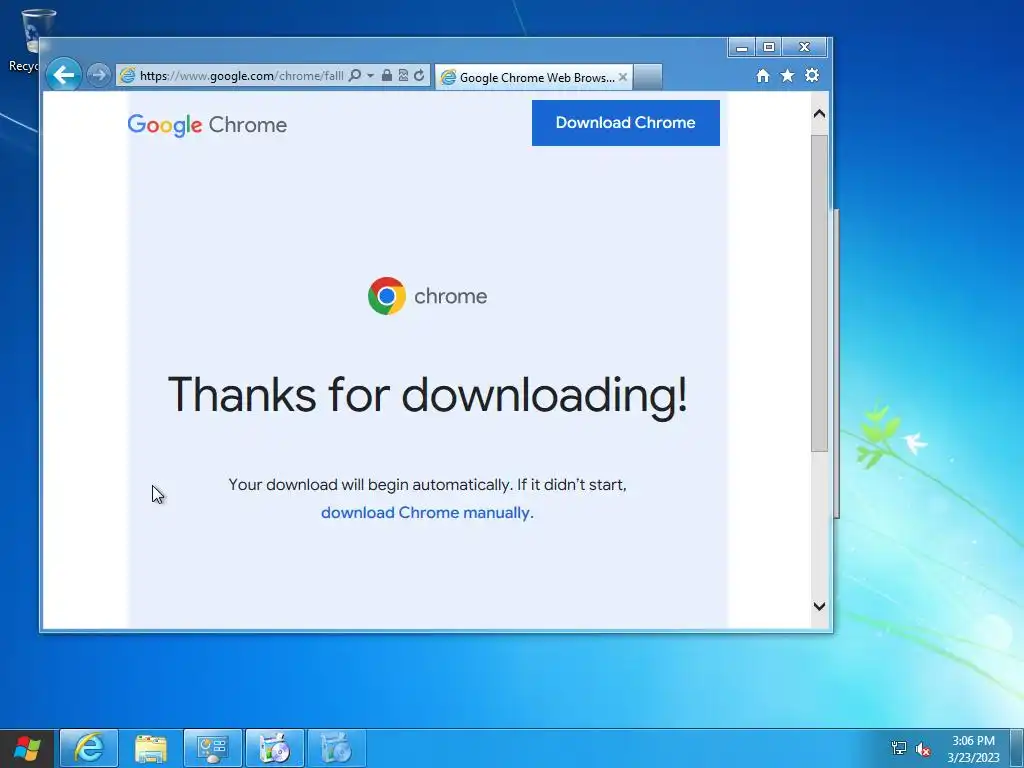Open Favorites star icon
Viewport: 1024px width, 768px height.
click(788, 76)
